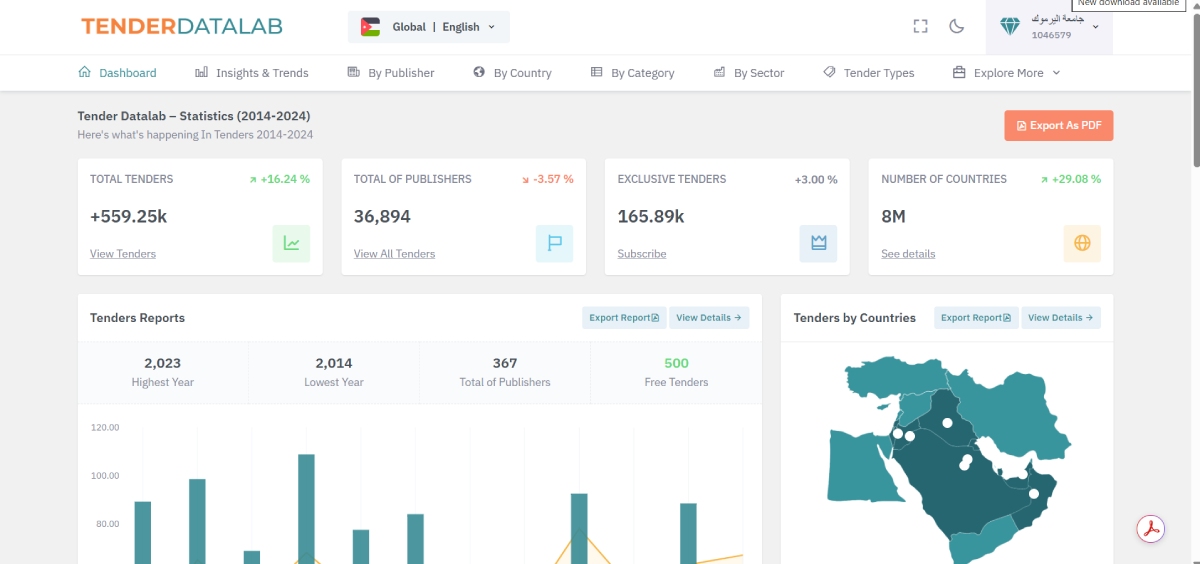Image resolution: width=1200 pixels, height=564 pixels.
Task: Click the TenderDatalab logo
Action: (x=181, y=27)
